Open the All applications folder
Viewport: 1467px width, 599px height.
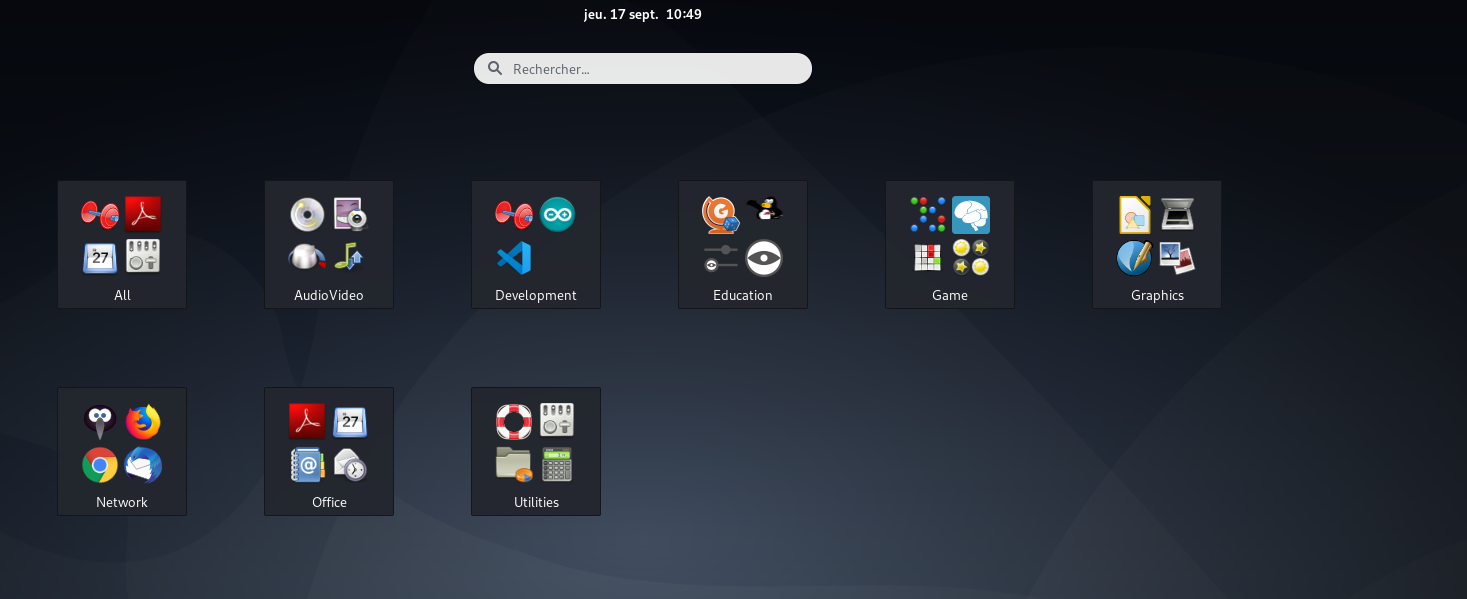[122, 245]
